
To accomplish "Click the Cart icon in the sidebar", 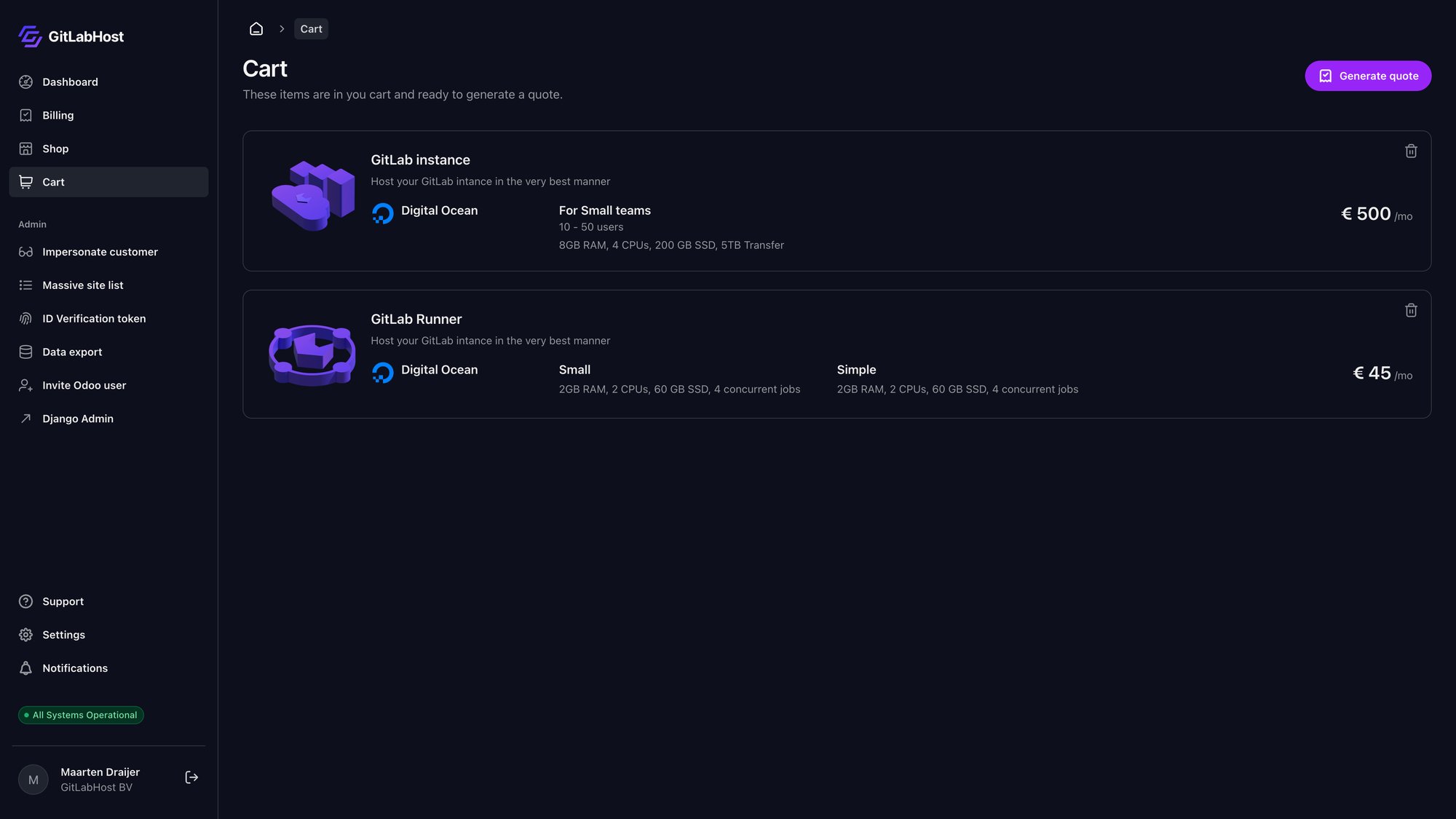I will [x=25, y=182].
